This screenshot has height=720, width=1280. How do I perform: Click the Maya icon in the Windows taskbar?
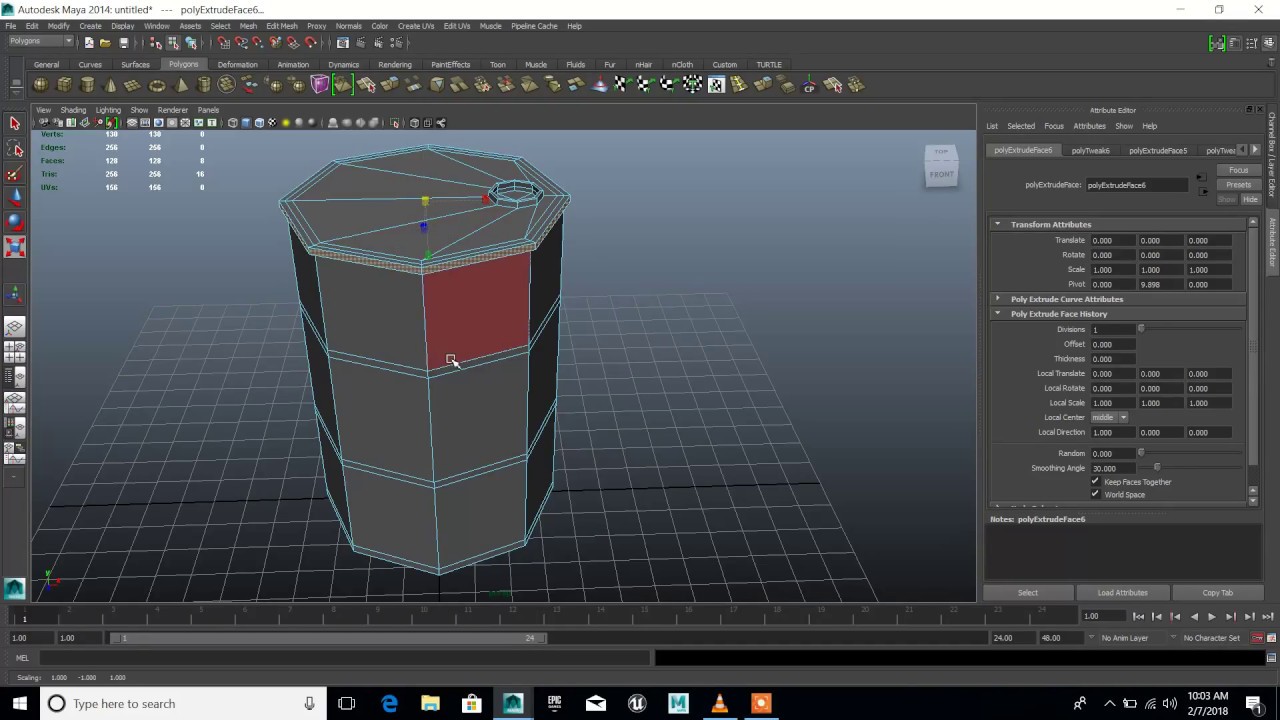[x=513, y=703]
